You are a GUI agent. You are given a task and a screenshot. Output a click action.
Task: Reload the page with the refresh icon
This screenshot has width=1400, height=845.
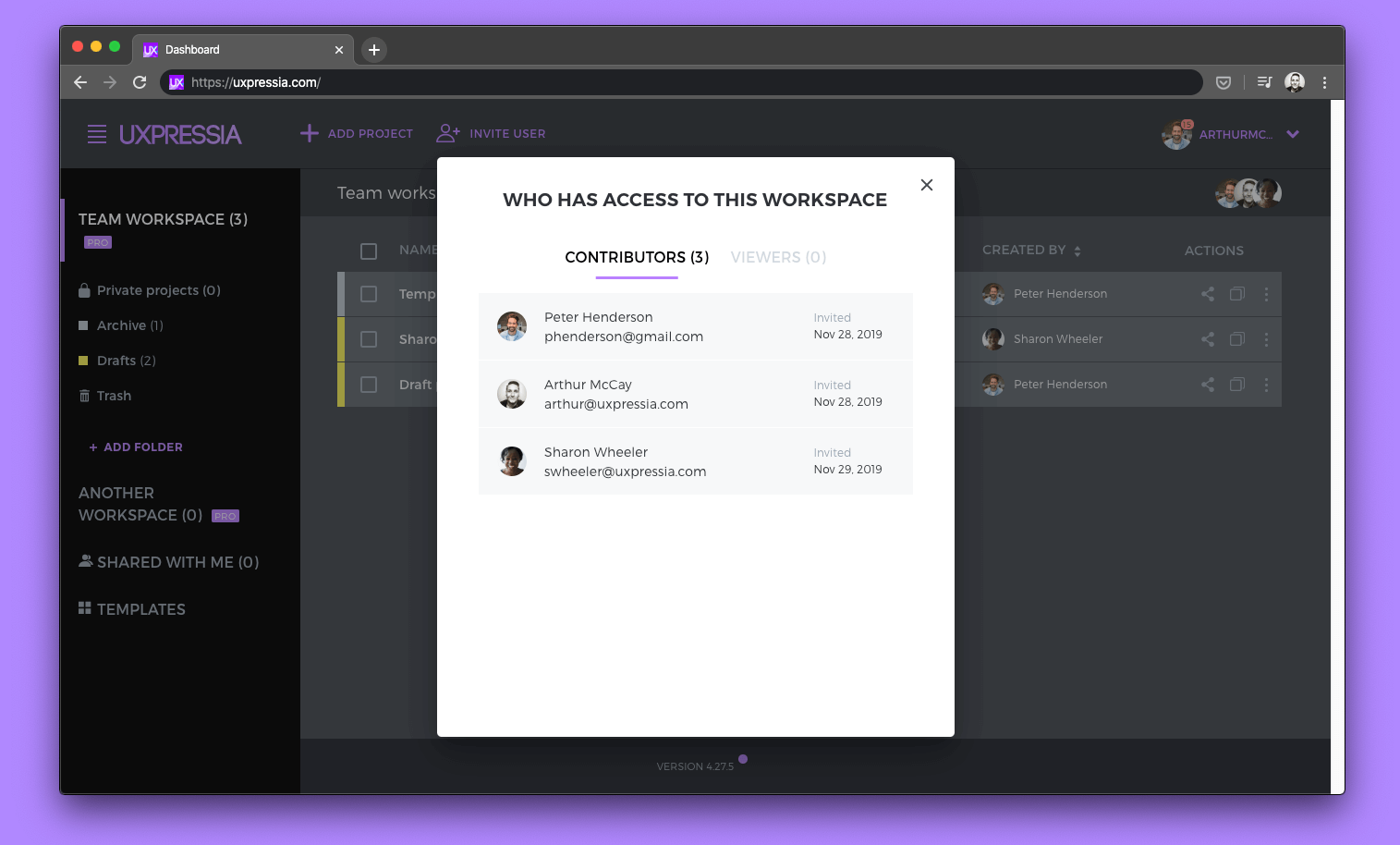[140, 82]
